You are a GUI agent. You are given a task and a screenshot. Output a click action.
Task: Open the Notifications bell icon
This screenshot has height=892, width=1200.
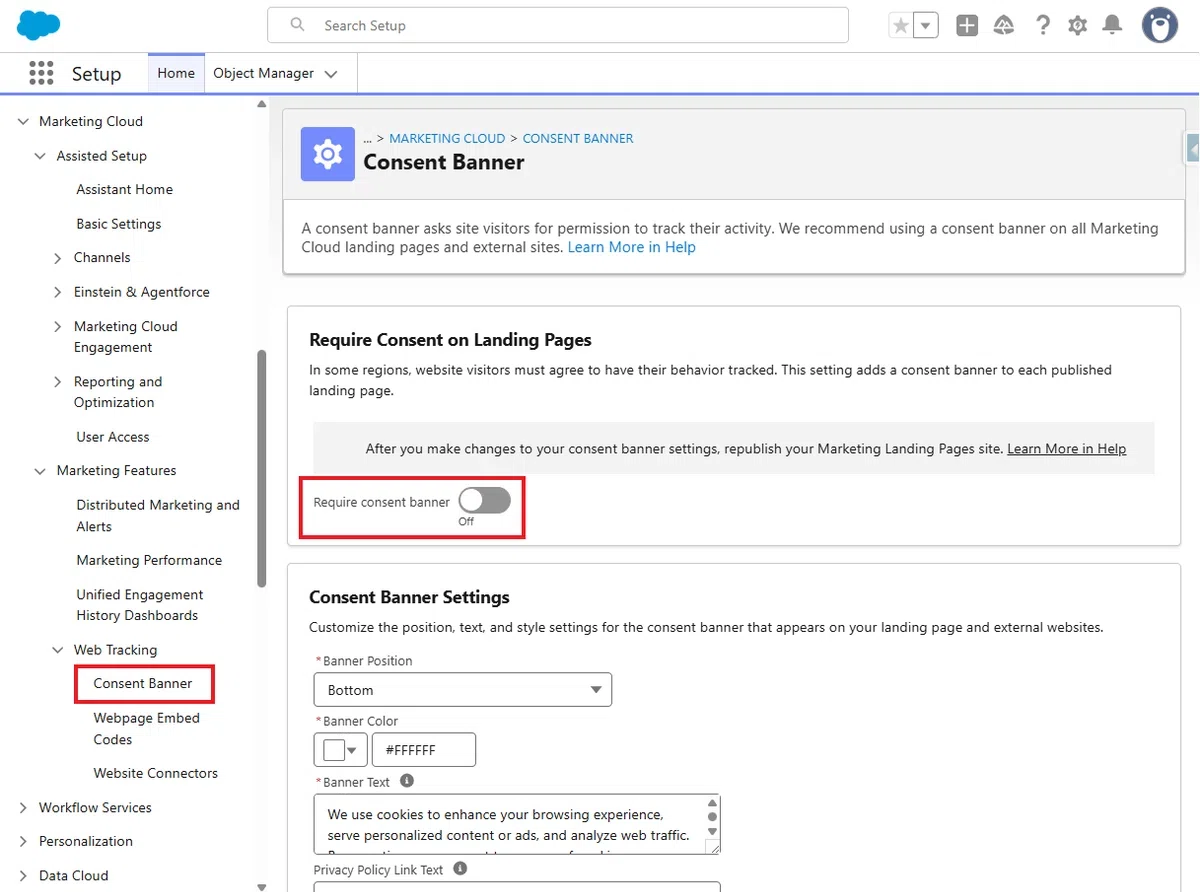tap(1112, 26)
